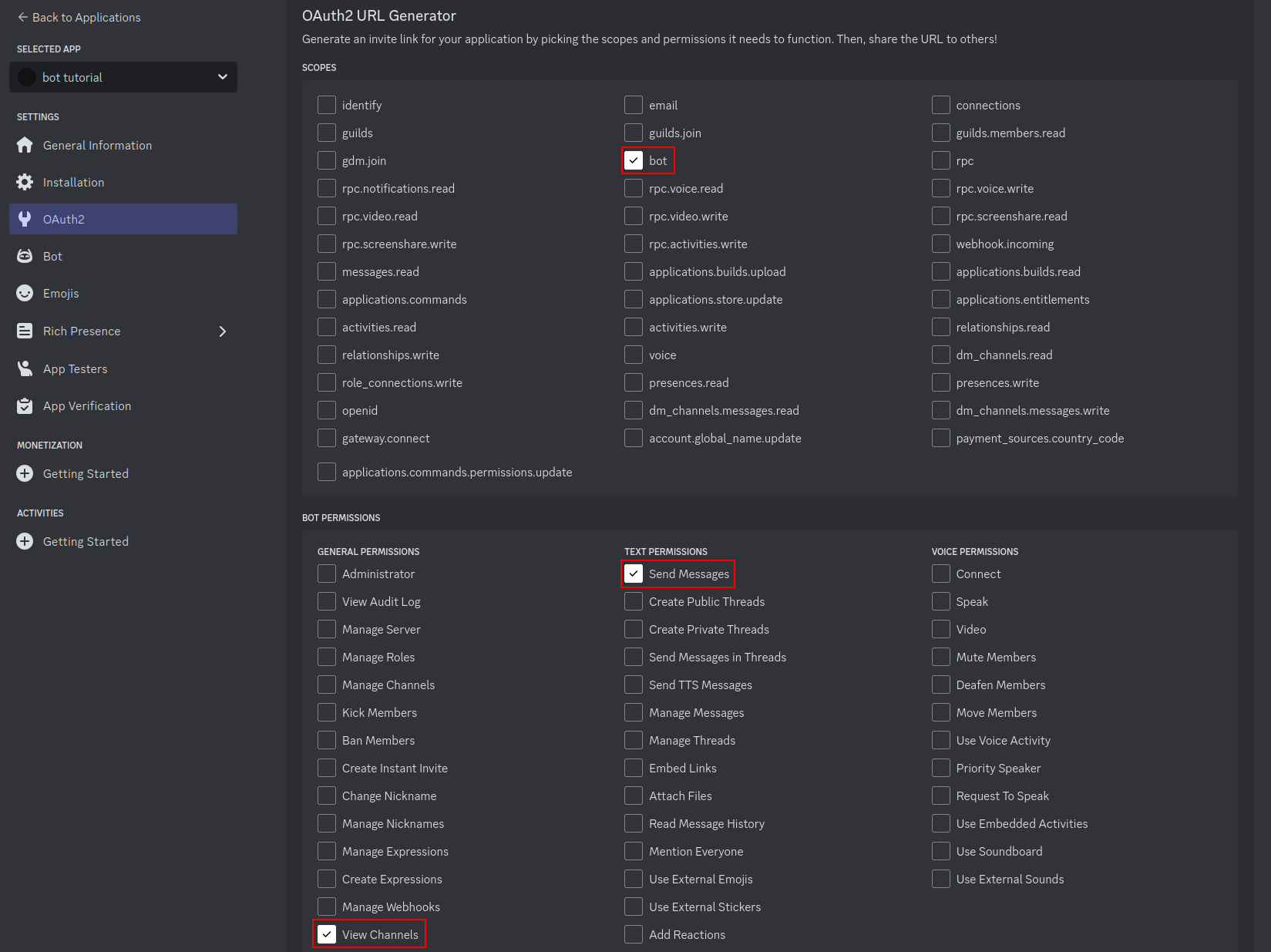Check the Priority Speaker permission
The width and height of the screenshot is (1271, 952).
point(941,768)
